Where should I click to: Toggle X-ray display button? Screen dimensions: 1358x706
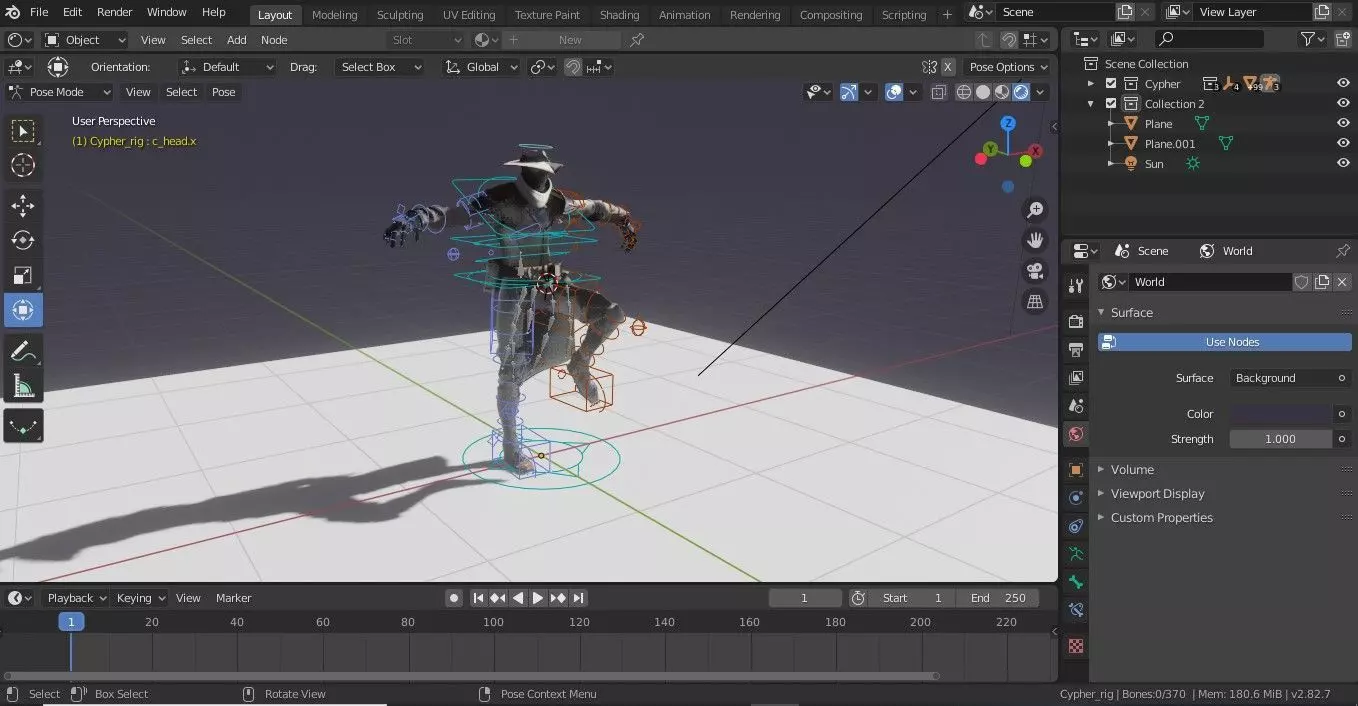pos(939,92)
